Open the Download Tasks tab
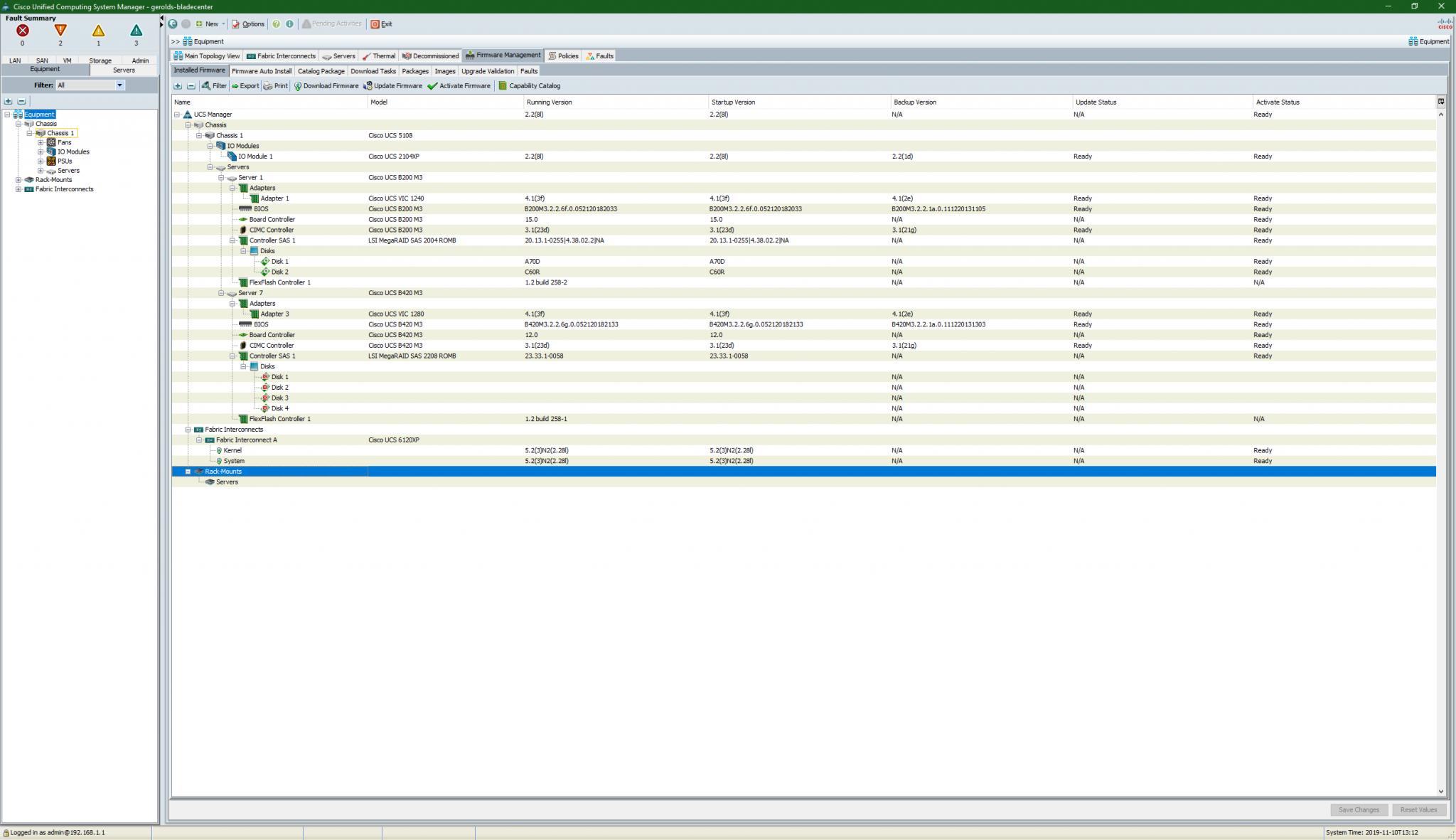The width and height of the screenshot is (1456, 840). tap(373, 71)
